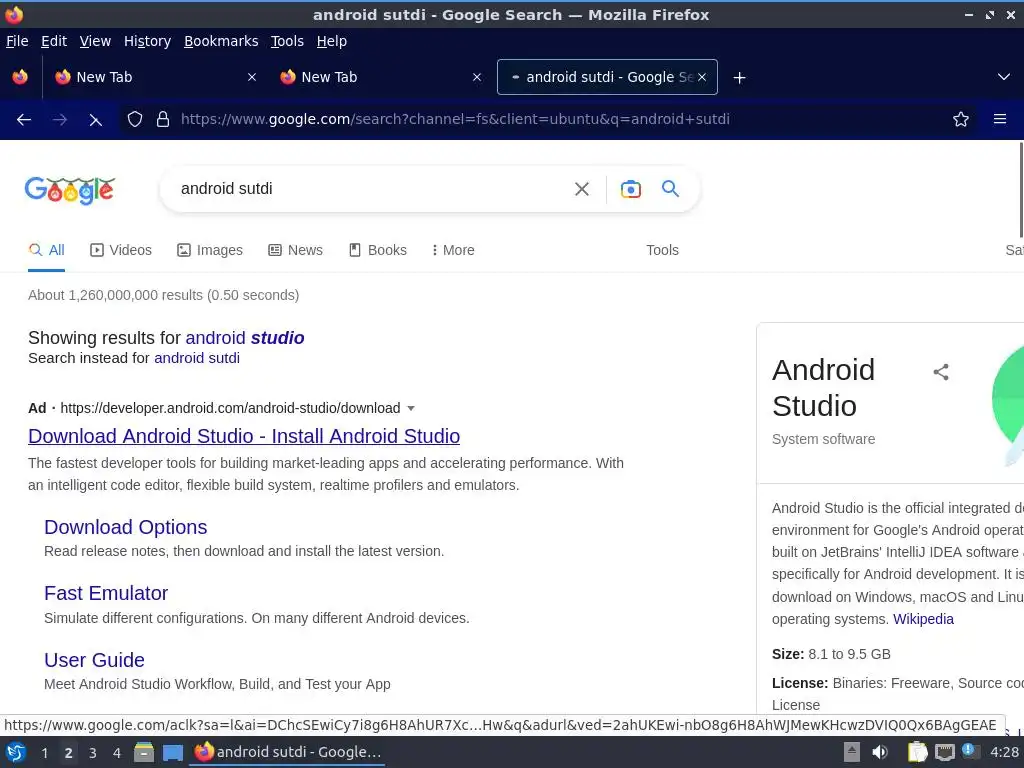Click the show desktop taskbar icon
Screen dimensions: 1024x768
pos(172,752)
